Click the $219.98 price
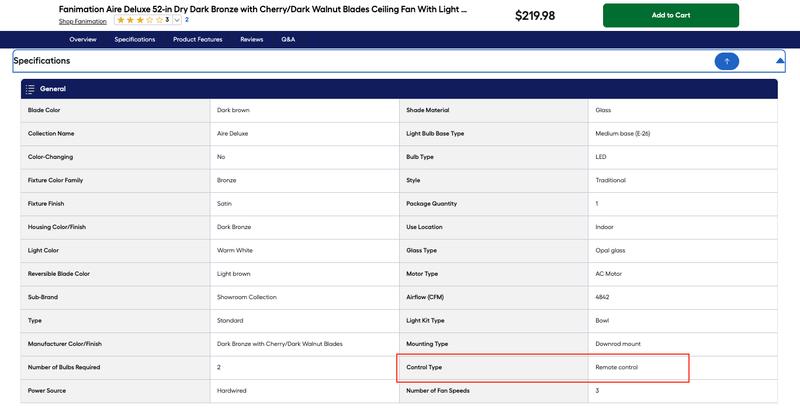 [535, 16]
